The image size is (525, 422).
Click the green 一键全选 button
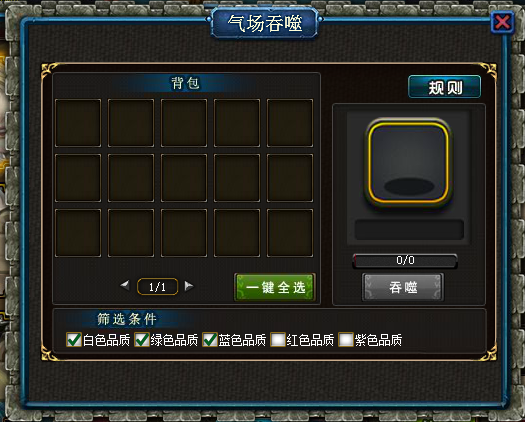(275, 287)
